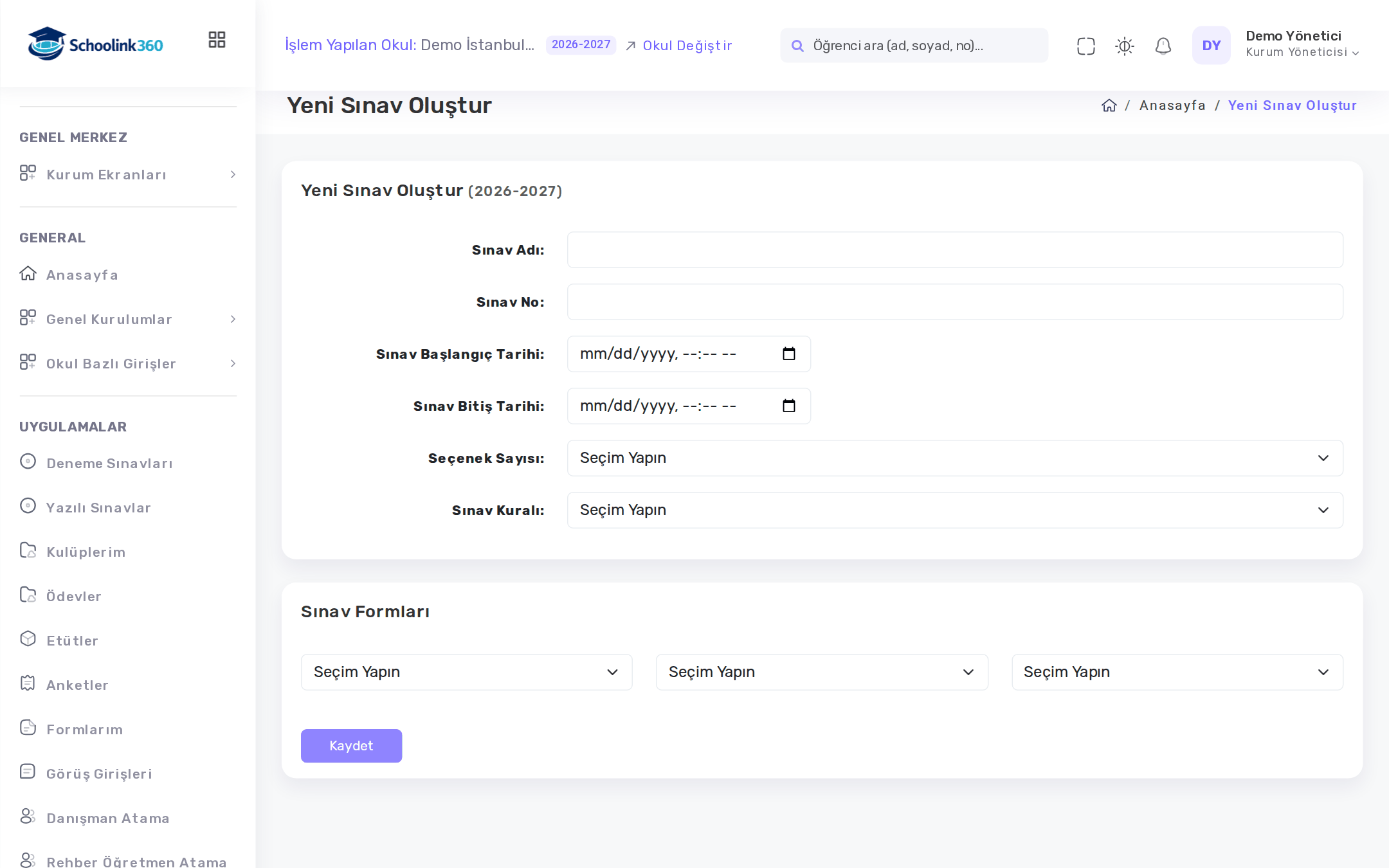The width and height of the screenshot is (1389, 868).
Task: Open the Seçenek Sayısı dropdown
Action: pyautogui.click(x=955, y=458)
